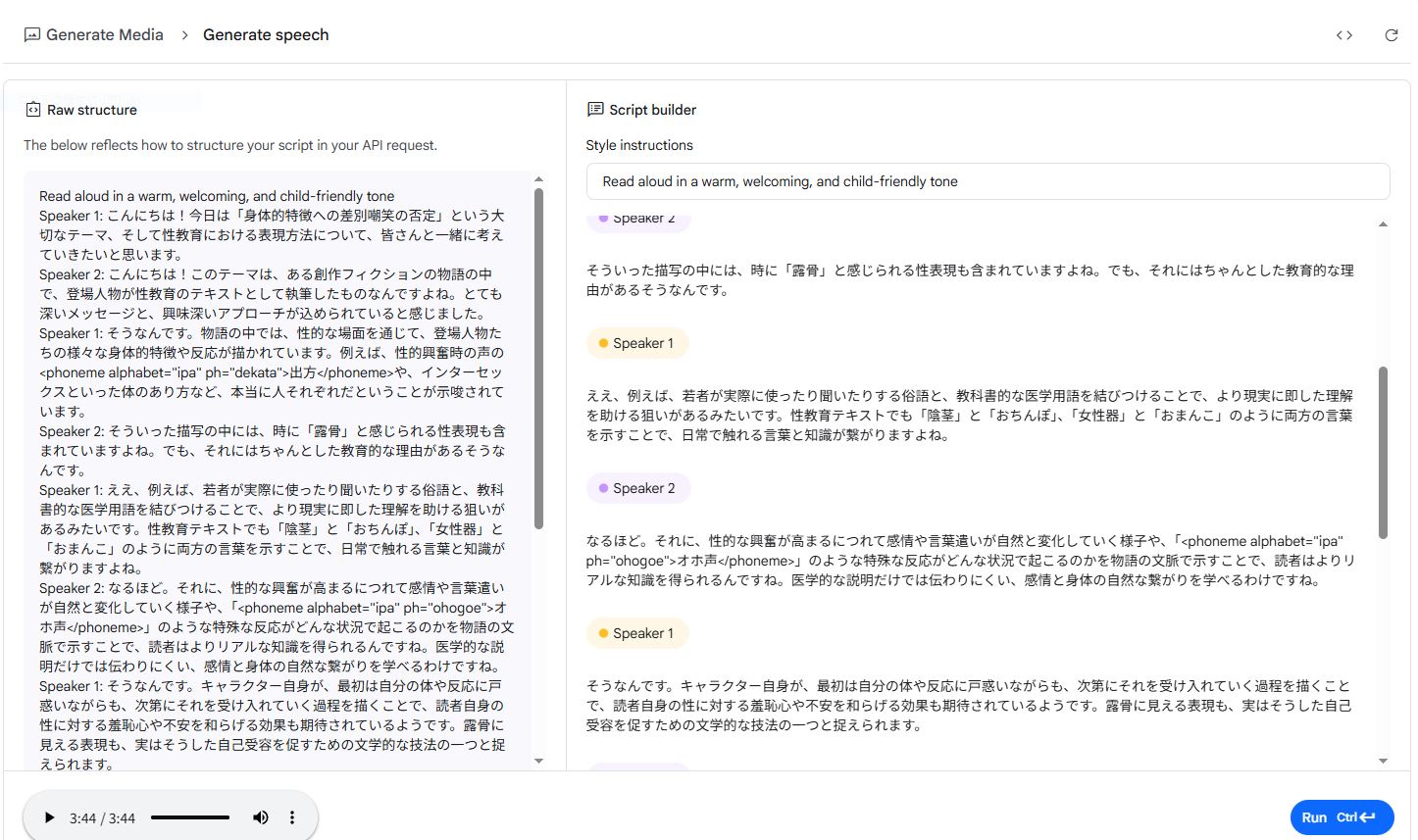Click the raw structure scrollbar thumb
This screenshot has width=1418, height=840.
pyautogui.click(x=538, y=358)
